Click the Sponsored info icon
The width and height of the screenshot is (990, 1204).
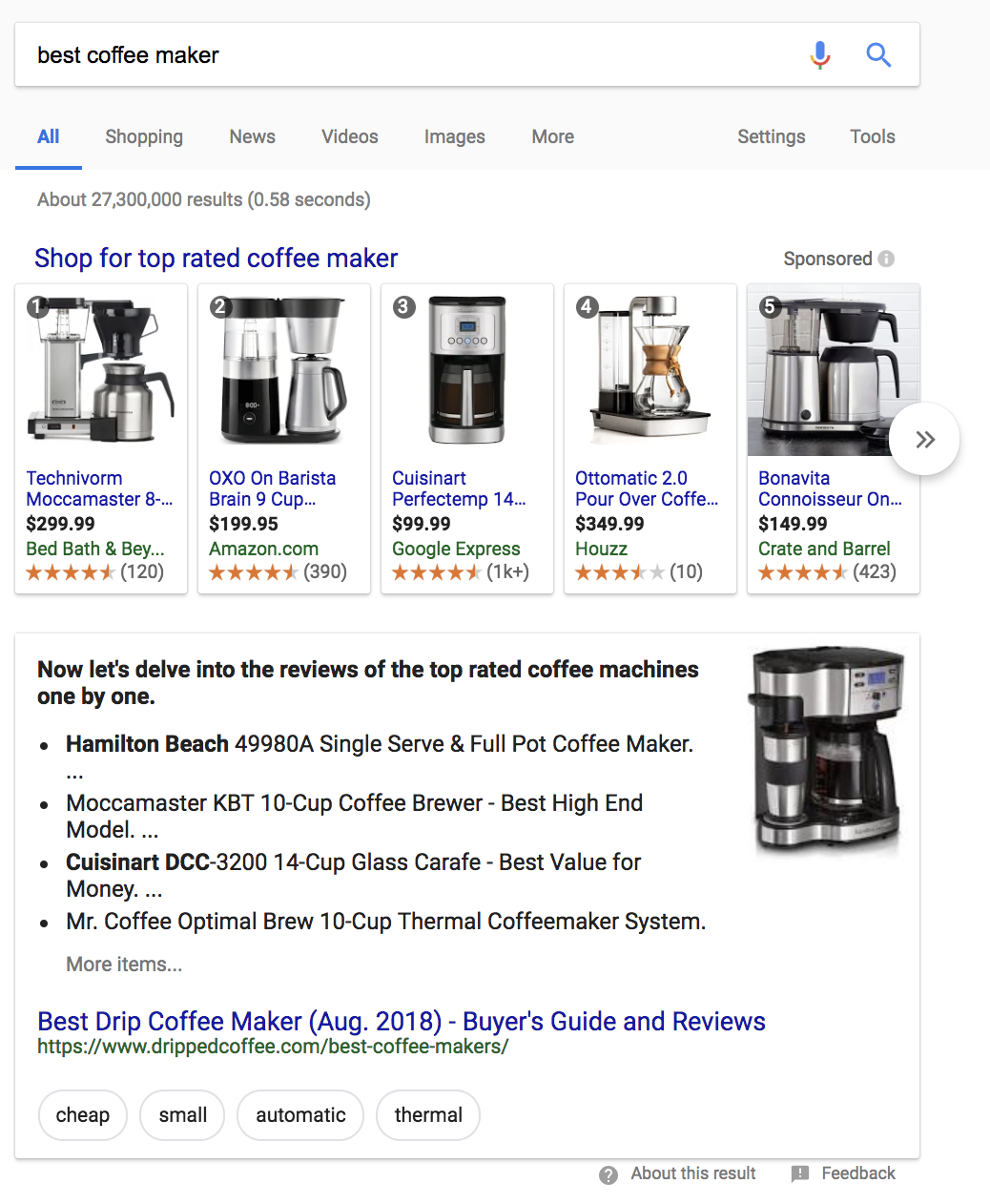pos(886,259)
